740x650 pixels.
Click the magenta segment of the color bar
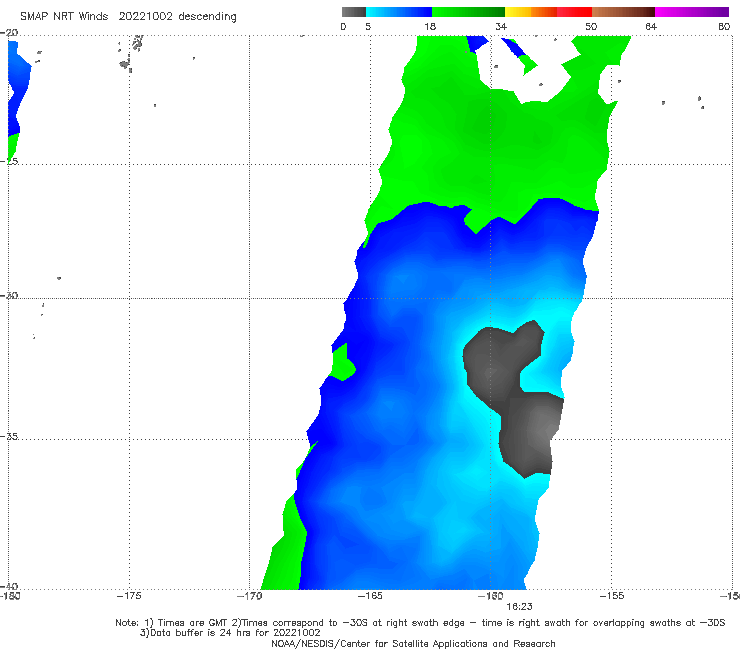tap(692, 12)
